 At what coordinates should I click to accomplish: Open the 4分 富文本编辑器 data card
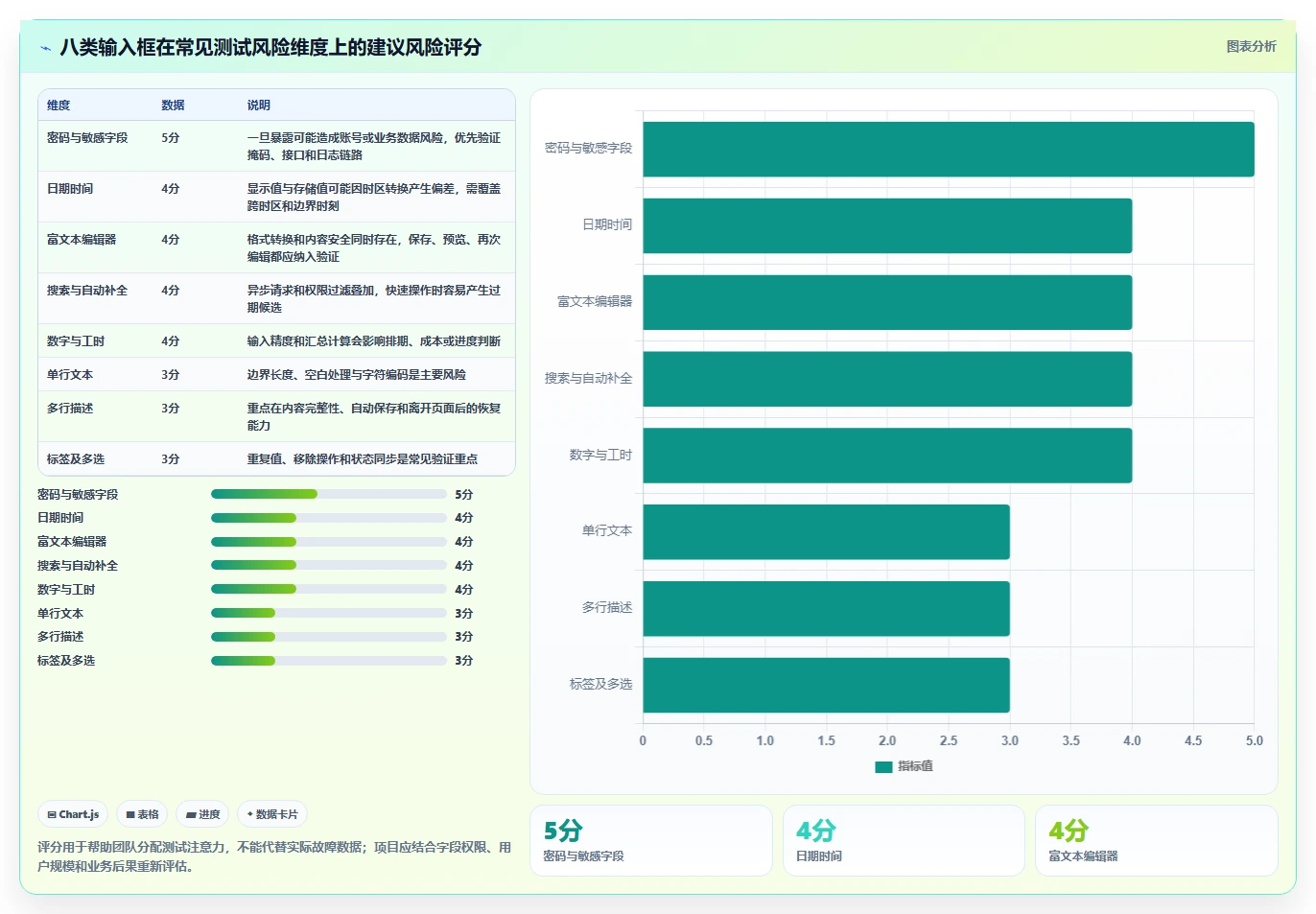[1156, 840]
